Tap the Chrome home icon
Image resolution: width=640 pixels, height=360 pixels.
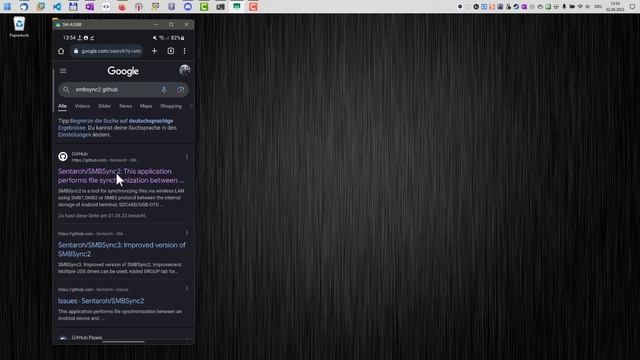point(61,51)
